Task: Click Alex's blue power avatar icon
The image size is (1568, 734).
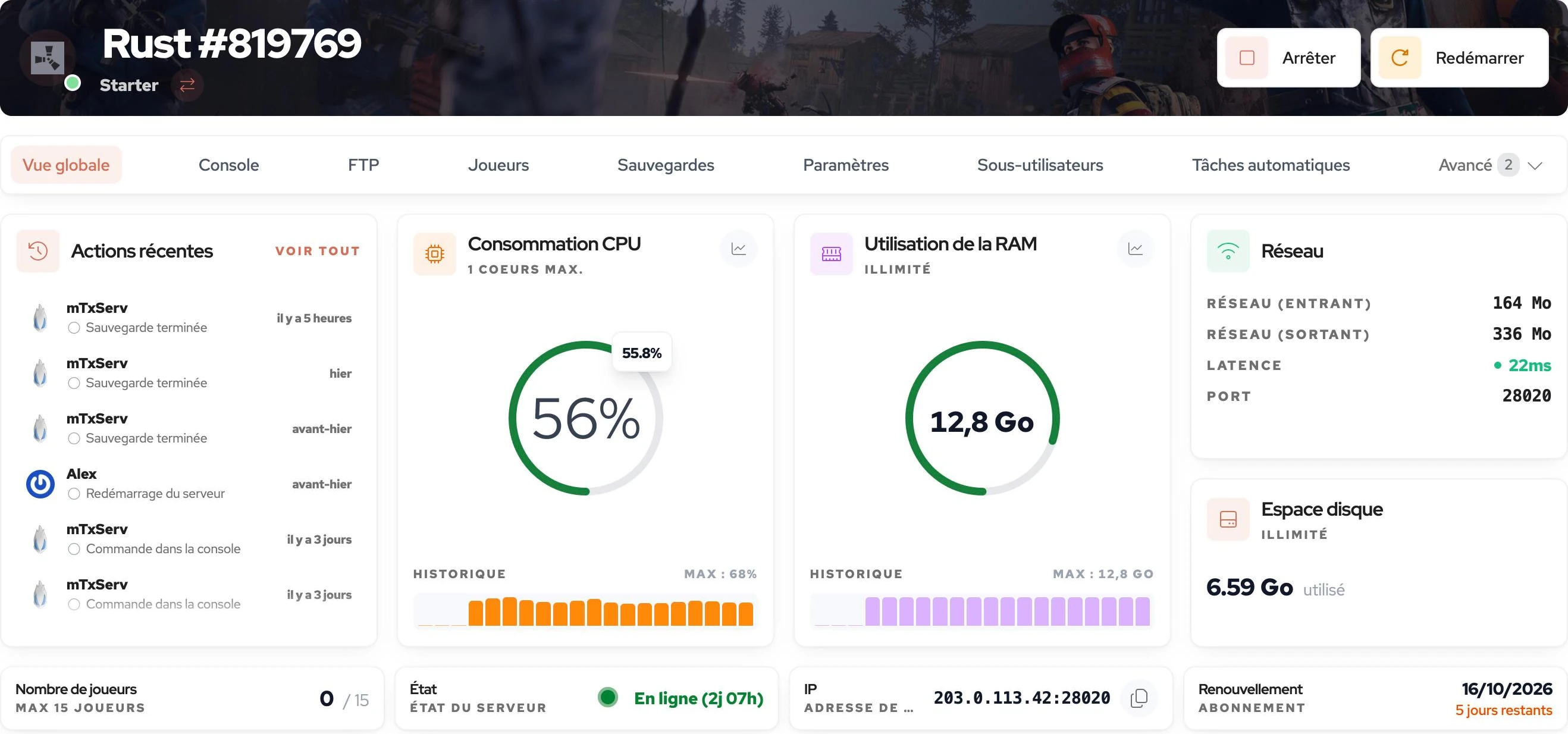Action: [40, 484]
